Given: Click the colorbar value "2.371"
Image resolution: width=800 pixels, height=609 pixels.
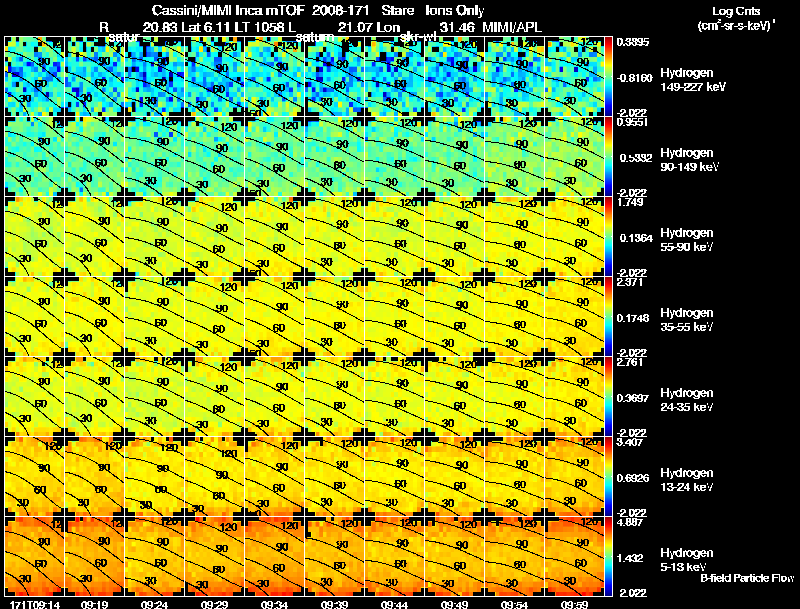Looking at the screenshot, I should click(x=630, y=282).
